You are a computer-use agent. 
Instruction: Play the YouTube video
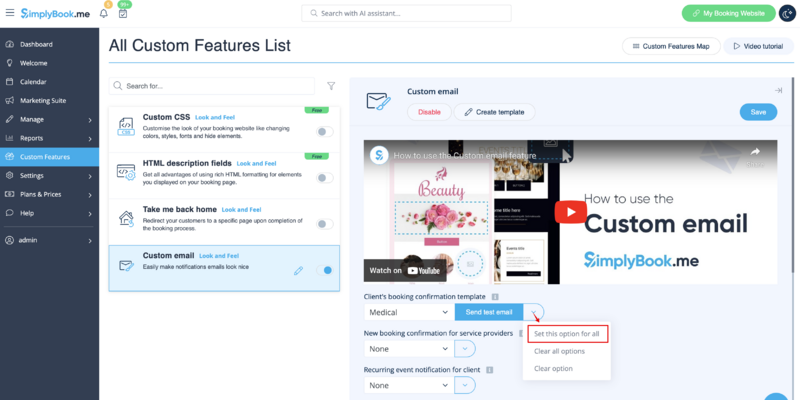coord(570,212)
